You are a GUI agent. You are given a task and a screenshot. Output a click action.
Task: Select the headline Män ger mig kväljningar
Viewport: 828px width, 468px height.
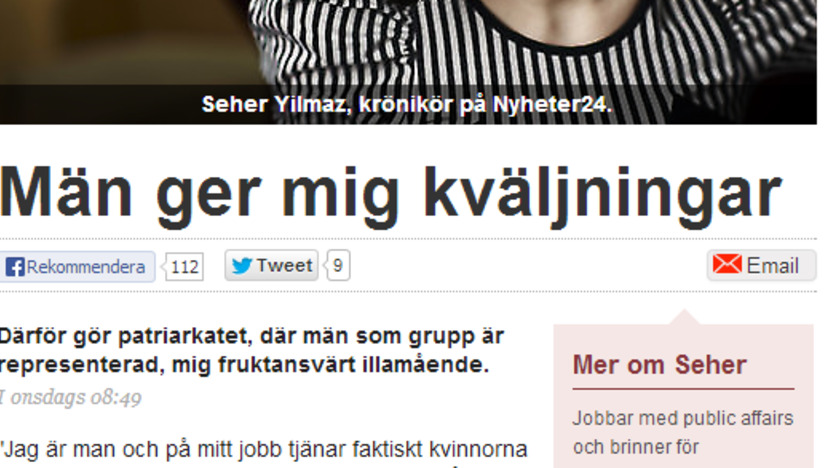click(x=390, y=193)
